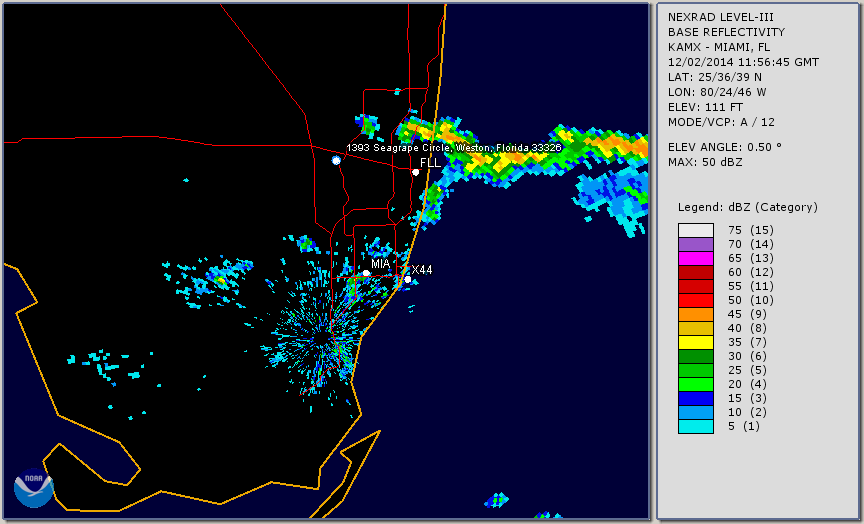Click the '15 (3)' legend label
The width and height of the screenshot is (864, 524).
(747, 398)
